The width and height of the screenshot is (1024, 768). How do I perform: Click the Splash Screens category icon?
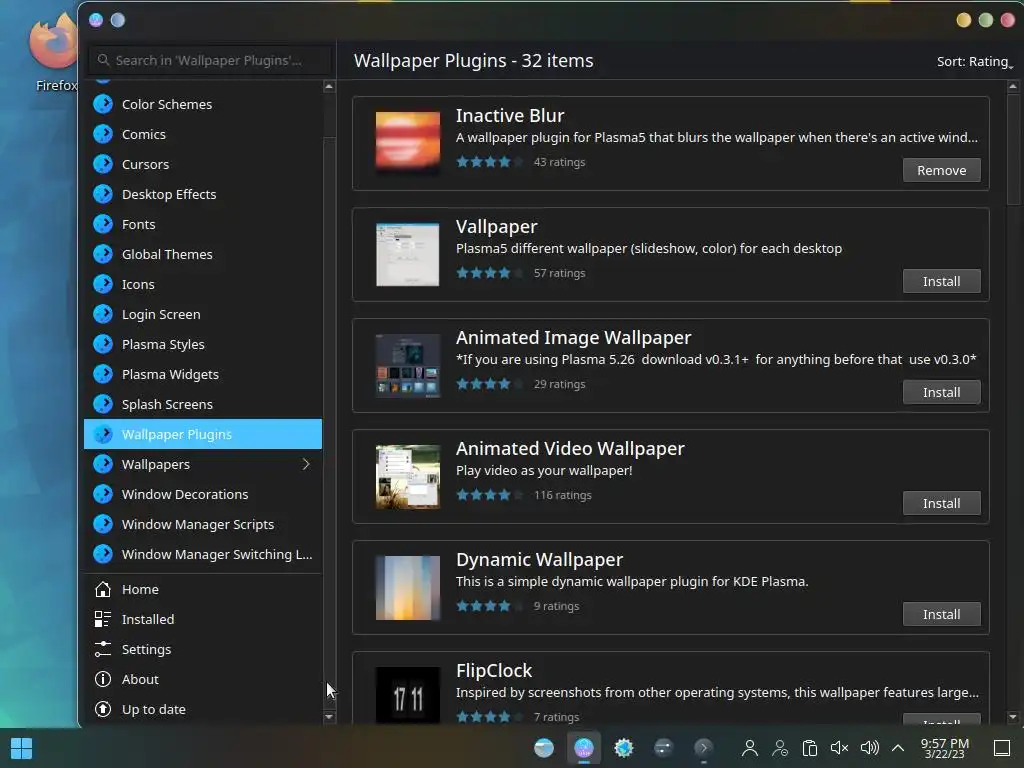tap(103, 404)
